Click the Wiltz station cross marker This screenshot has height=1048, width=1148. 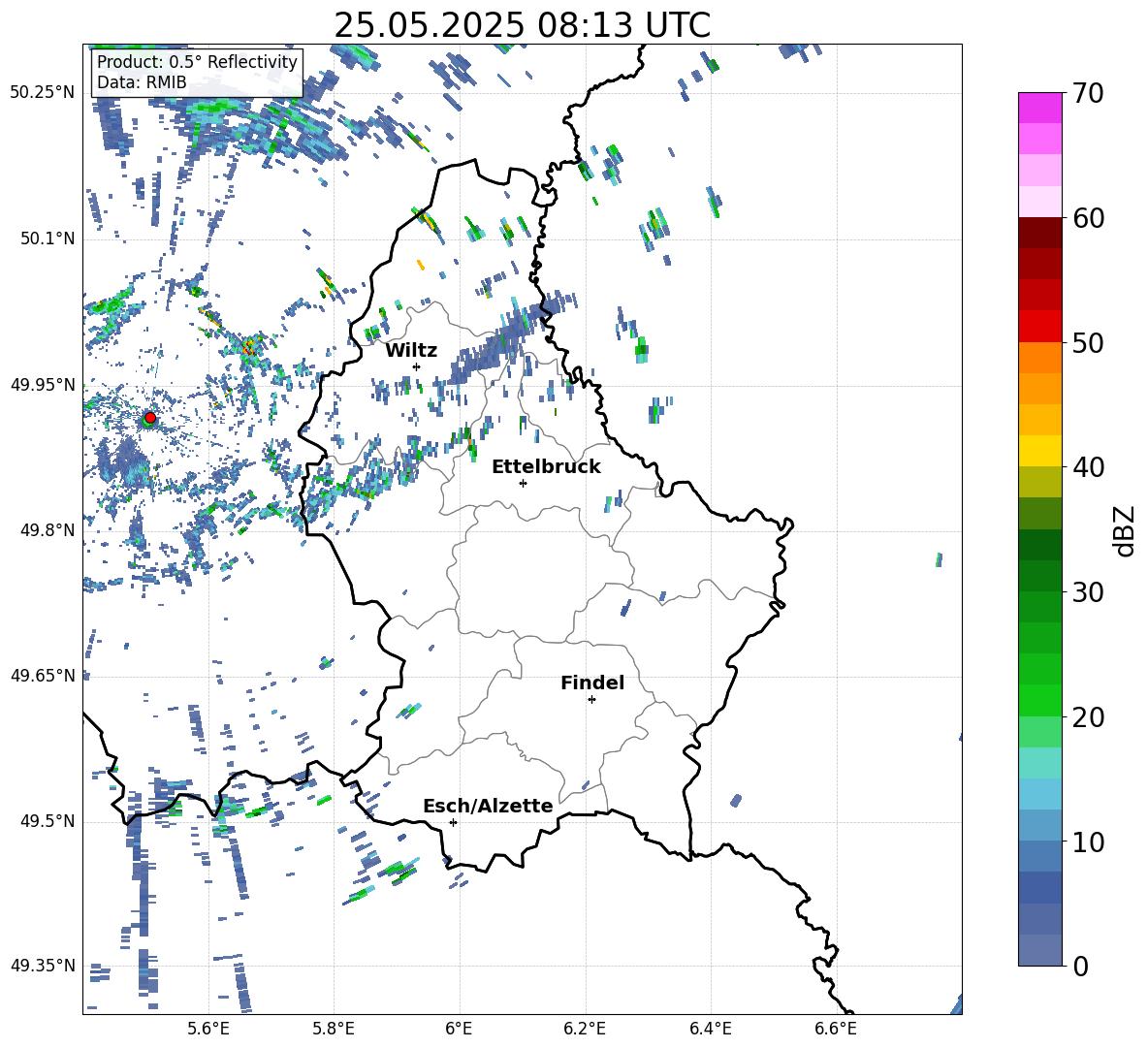tap(417, 366)
